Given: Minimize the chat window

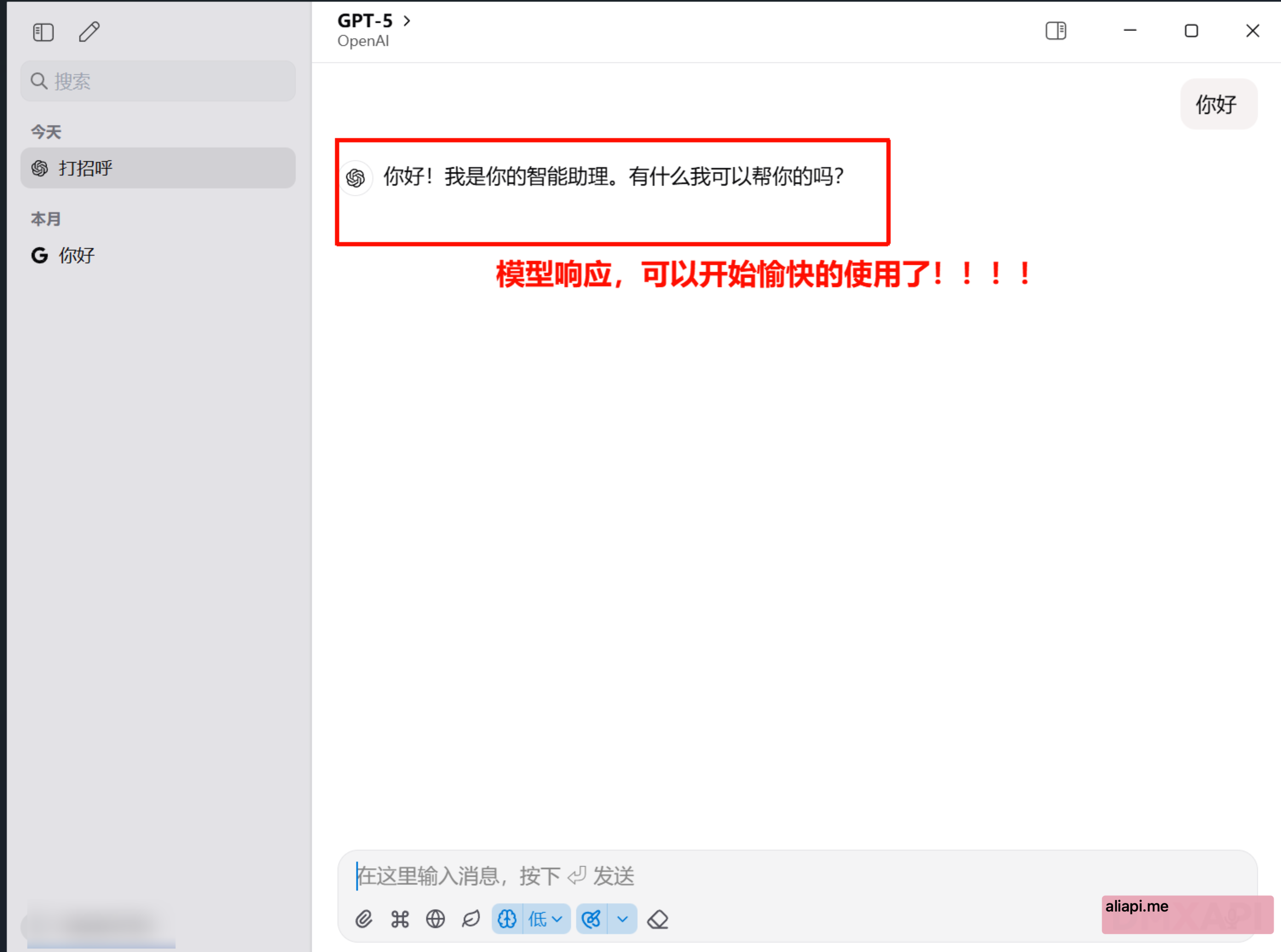Looking at the screenshot, I should click(1130, 30).
